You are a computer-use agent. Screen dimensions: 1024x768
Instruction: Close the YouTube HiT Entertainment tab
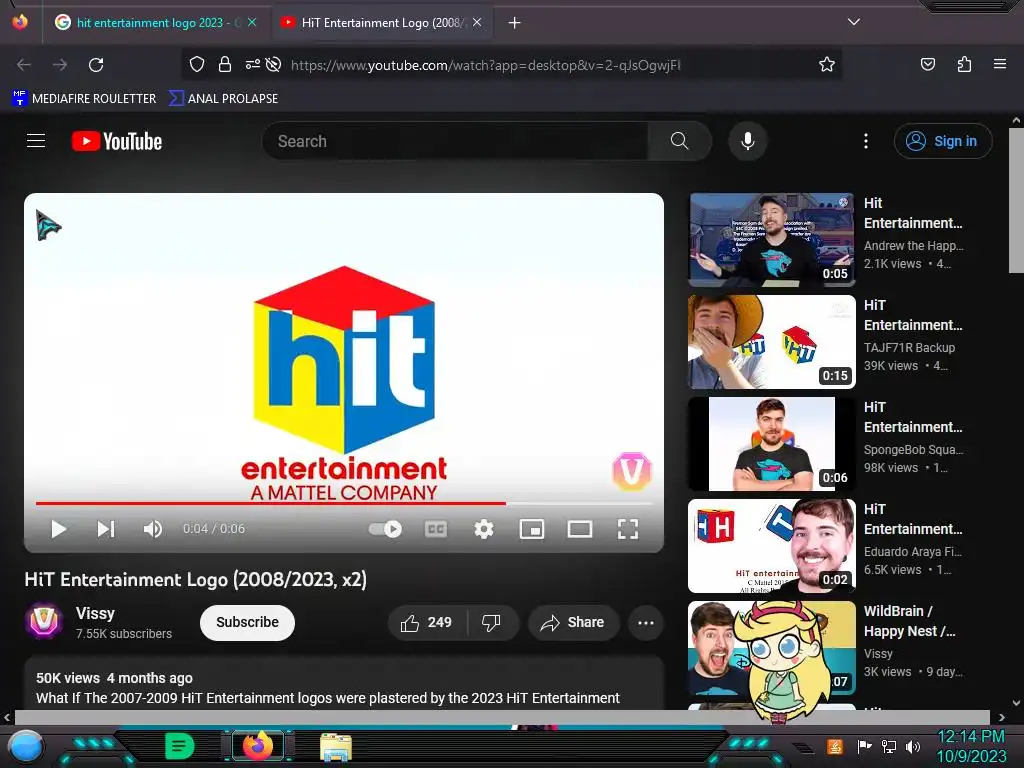(477, 22)
